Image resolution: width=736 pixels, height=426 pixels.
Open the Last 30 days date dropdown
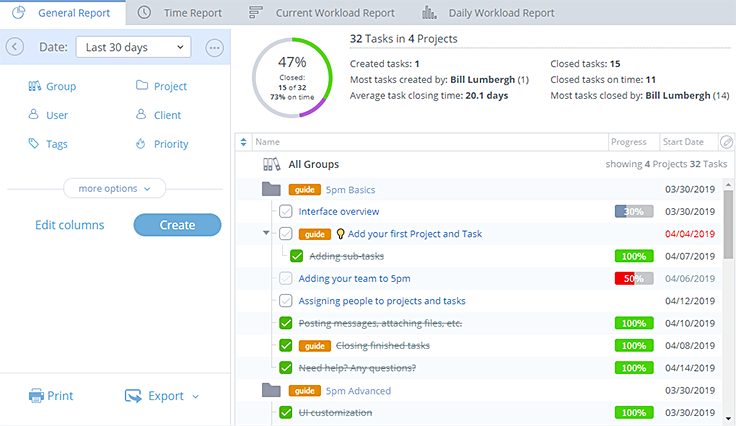click(133, 47)
